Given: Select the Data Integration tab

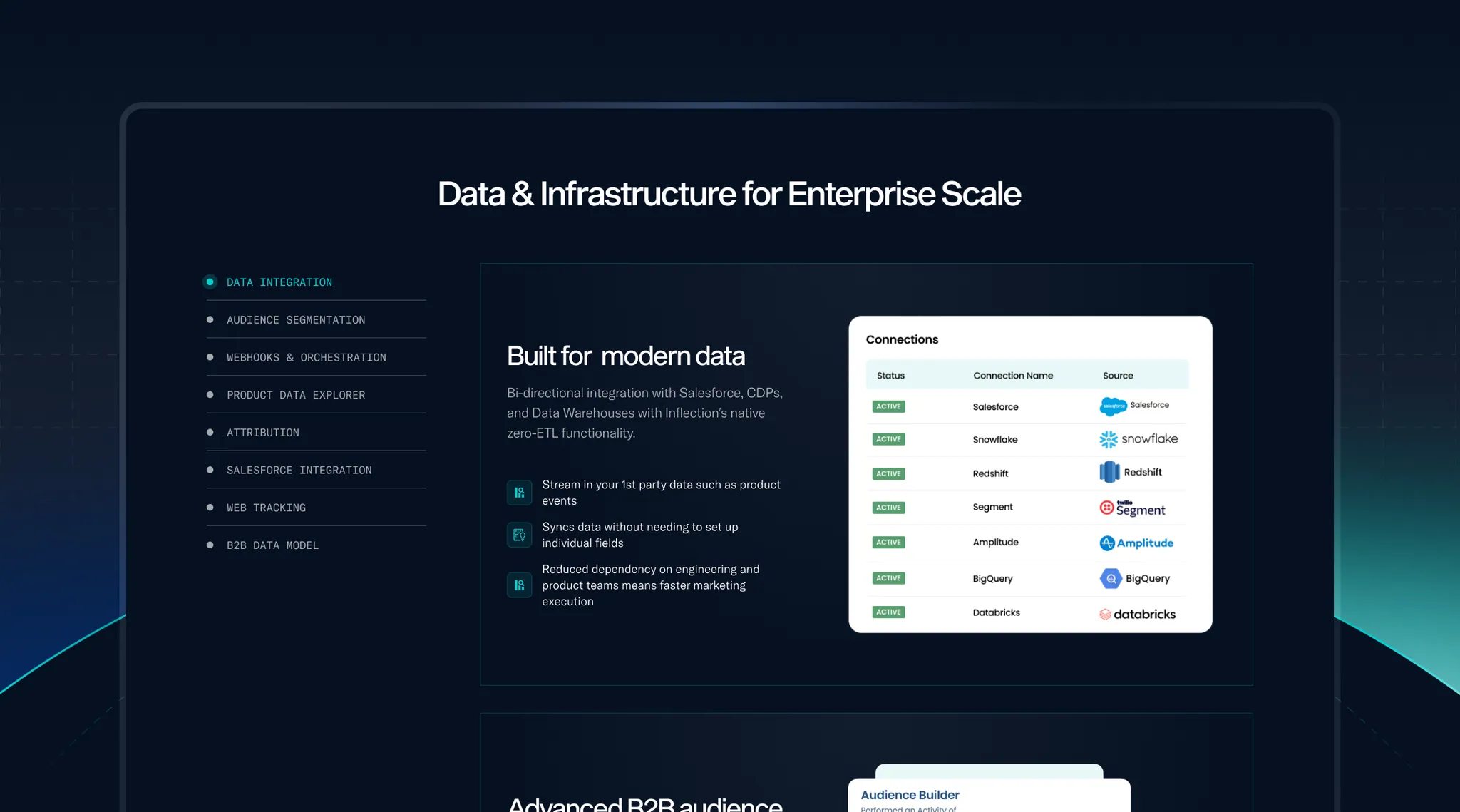Looking at the screenshot, I should (x=279, y=282).
